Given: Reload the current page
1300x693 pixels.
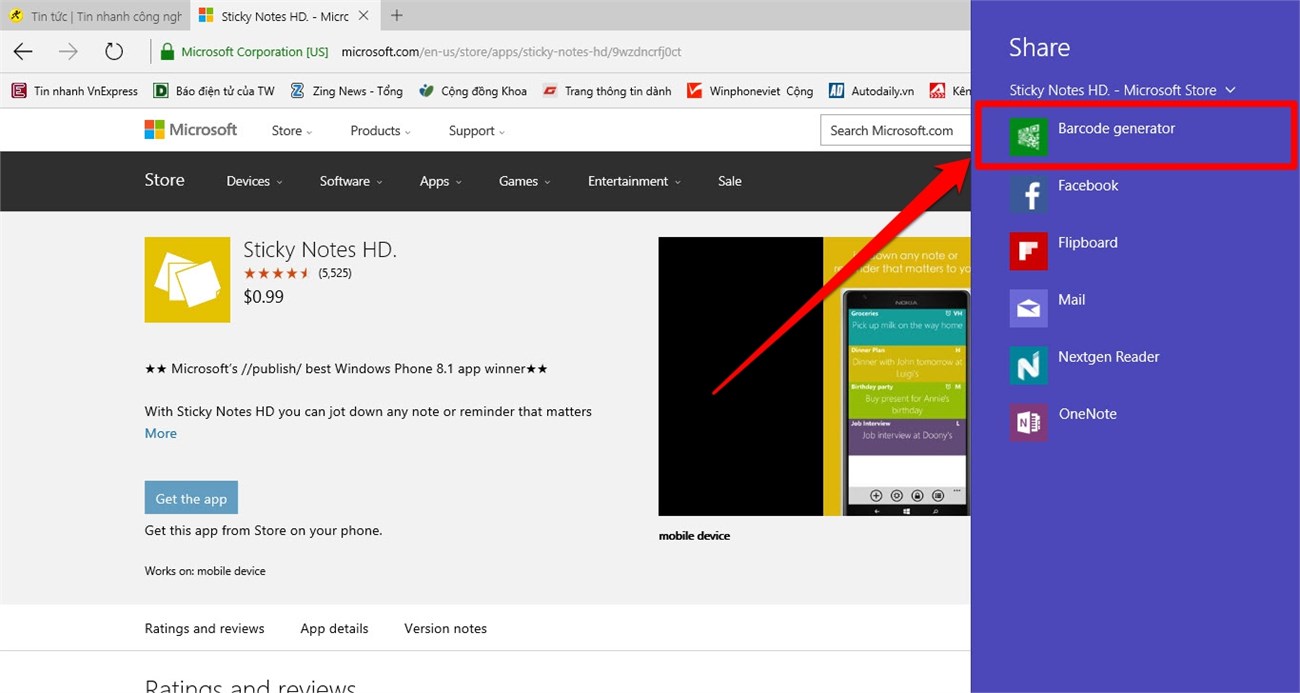Looking at the screenshot, I should tap(114, 52).
